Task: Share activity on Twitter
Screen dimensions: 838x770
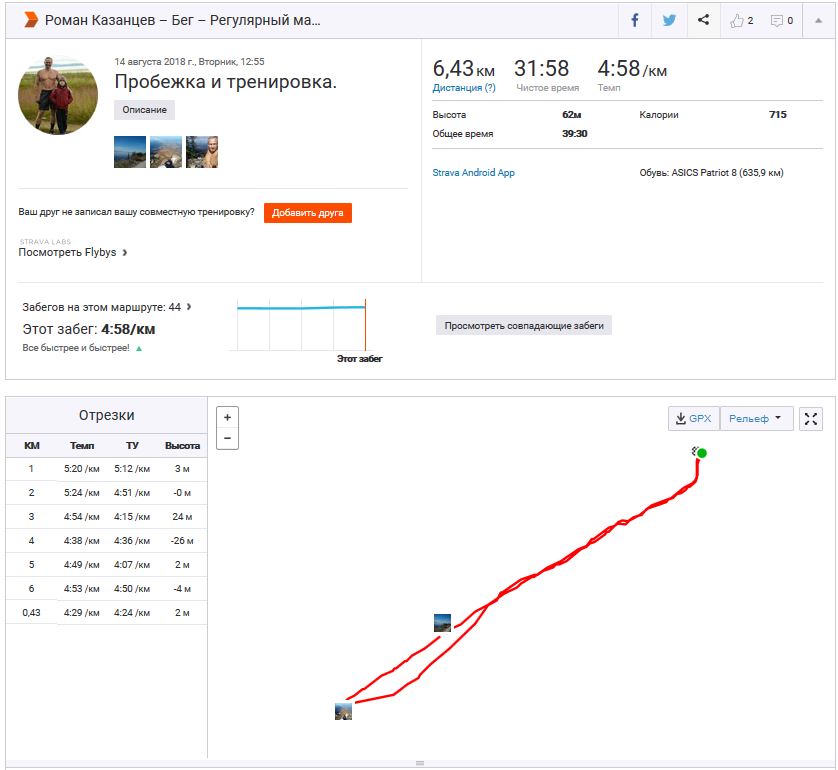Action: pos(669,20)
